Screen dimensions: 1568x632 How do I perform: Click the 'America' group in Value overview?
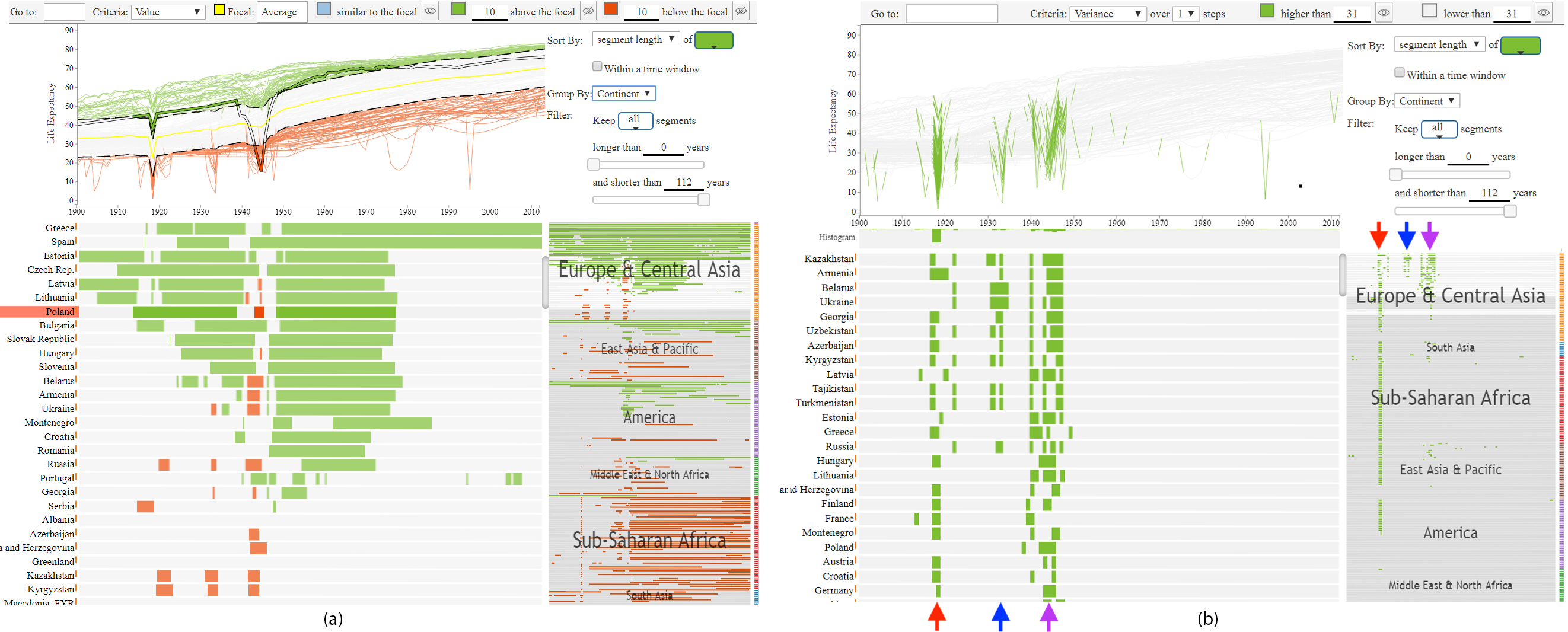649,417
